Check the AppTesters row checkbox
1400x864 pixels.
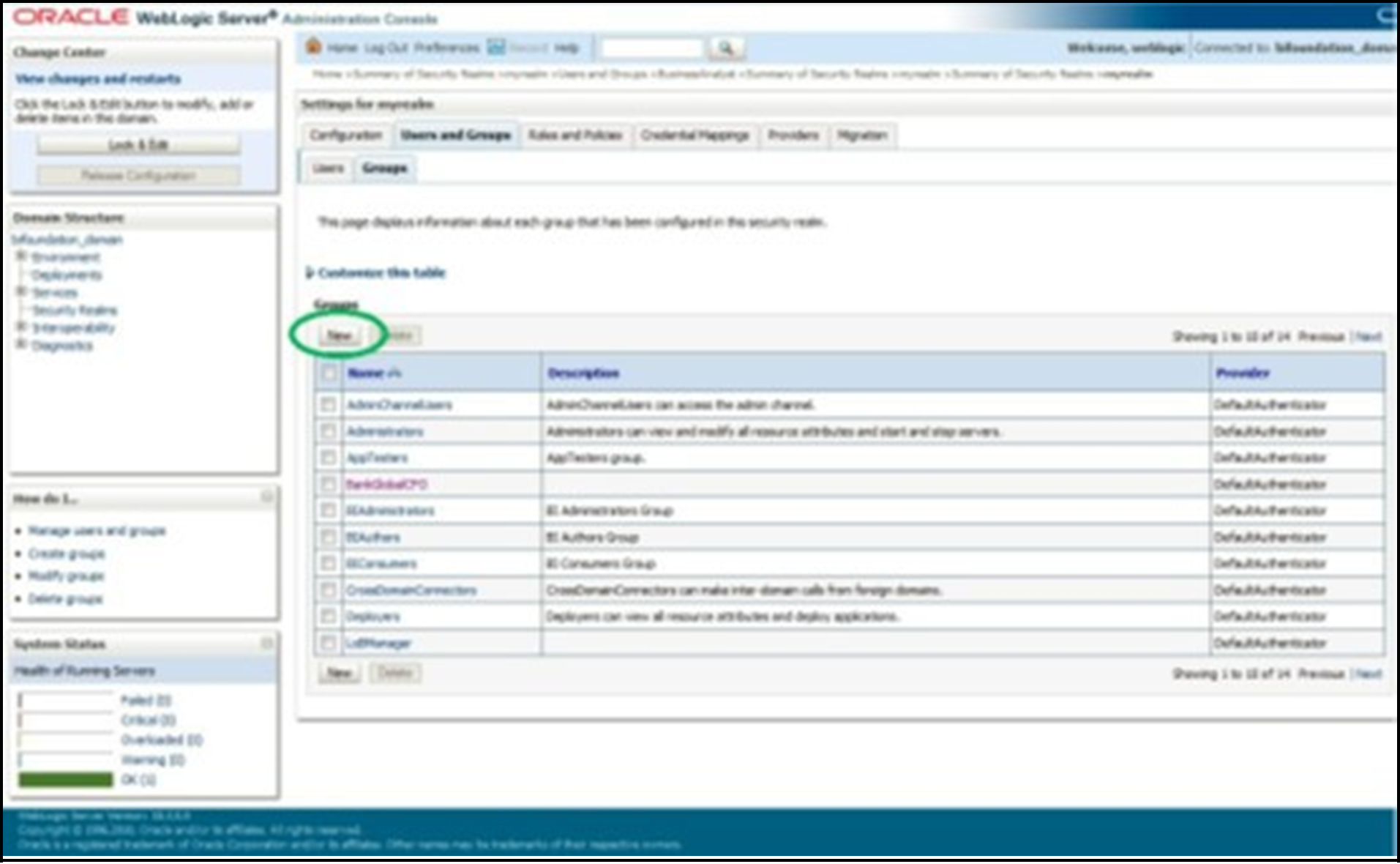click(328, 458)
